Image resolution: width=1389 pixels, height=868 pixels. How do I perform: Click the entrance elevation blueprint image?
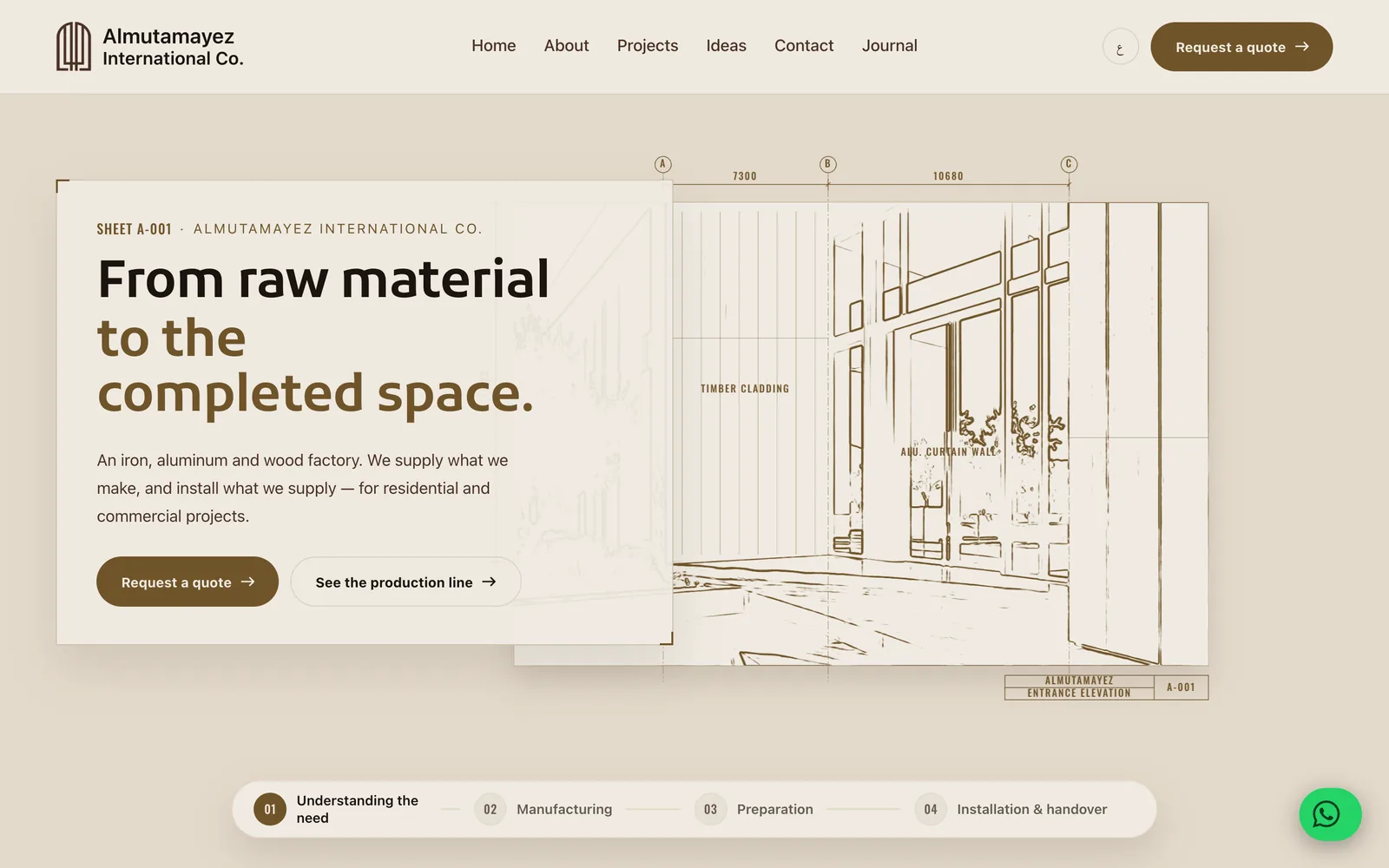click(x=940, y=434)
